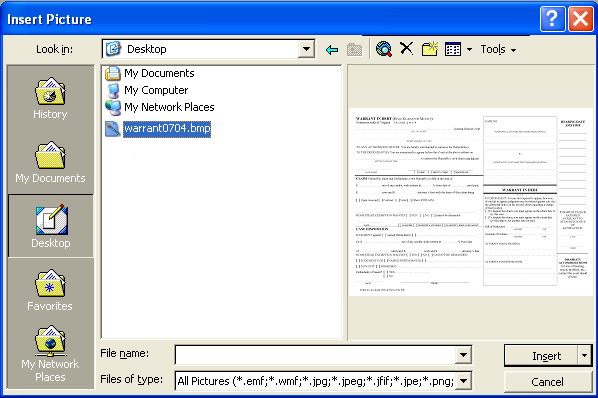598x398 pixels.
Task: Open the Tools menu
Action: pos(498,50)
